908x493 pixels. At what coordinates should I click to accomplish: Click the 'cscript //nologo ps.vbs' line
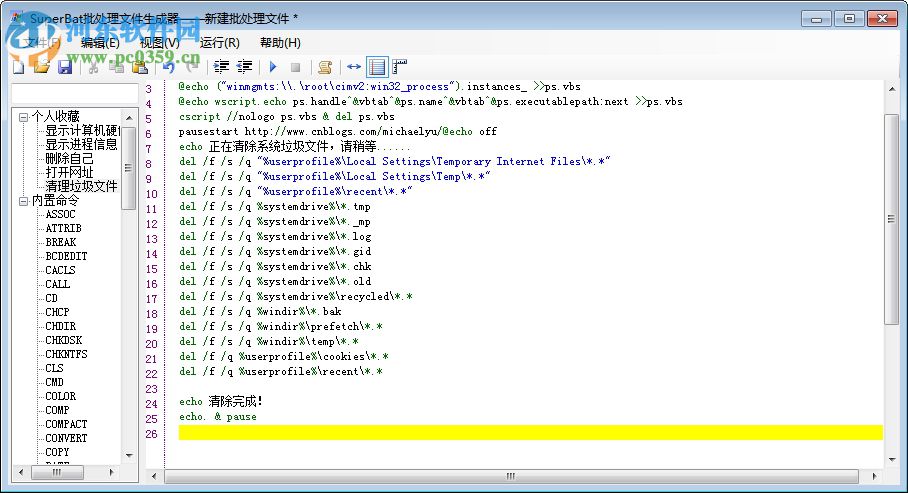287,116
